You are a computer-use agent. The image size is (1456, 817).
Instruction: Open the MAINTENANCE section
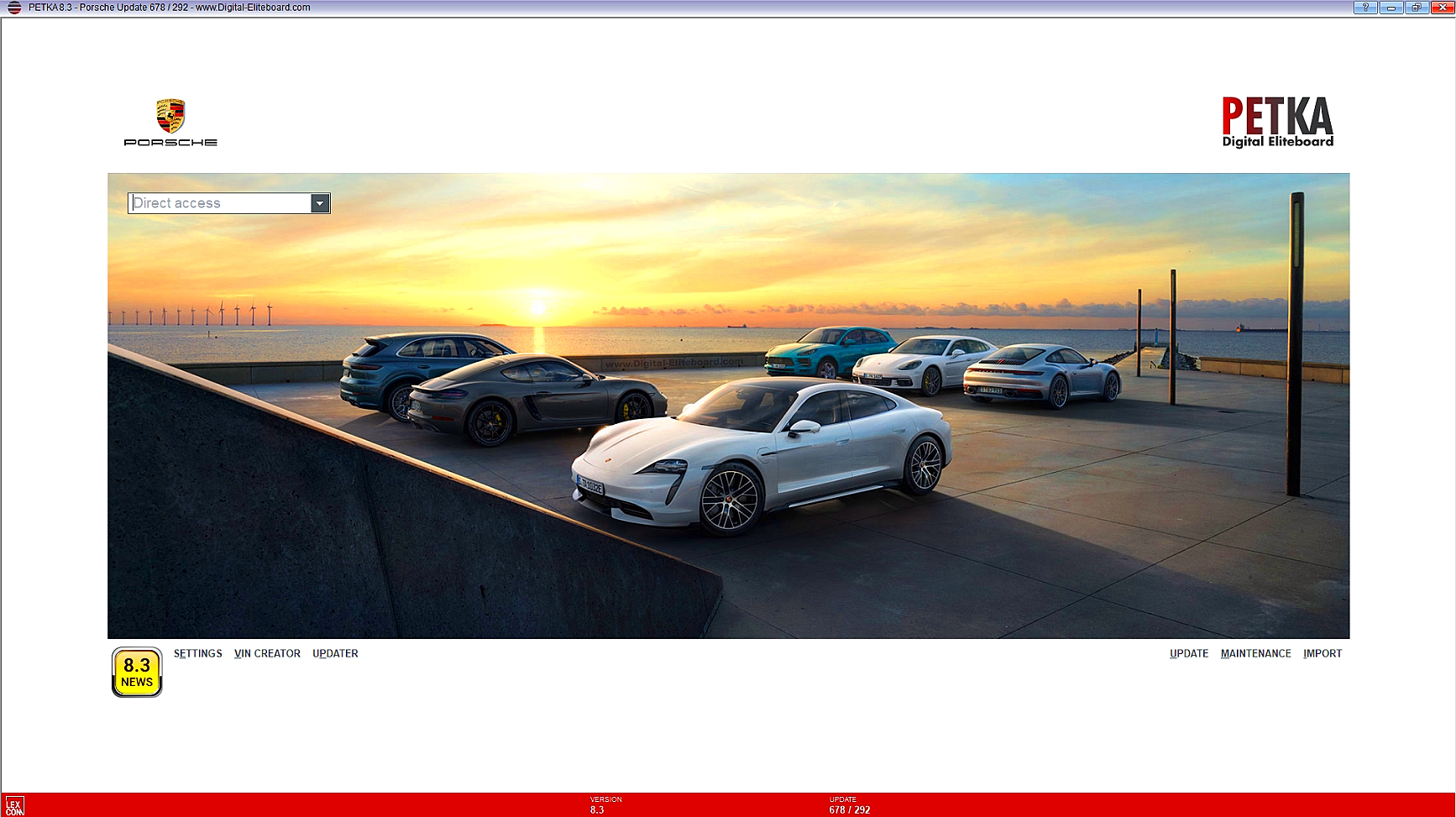coord(1255,653)
